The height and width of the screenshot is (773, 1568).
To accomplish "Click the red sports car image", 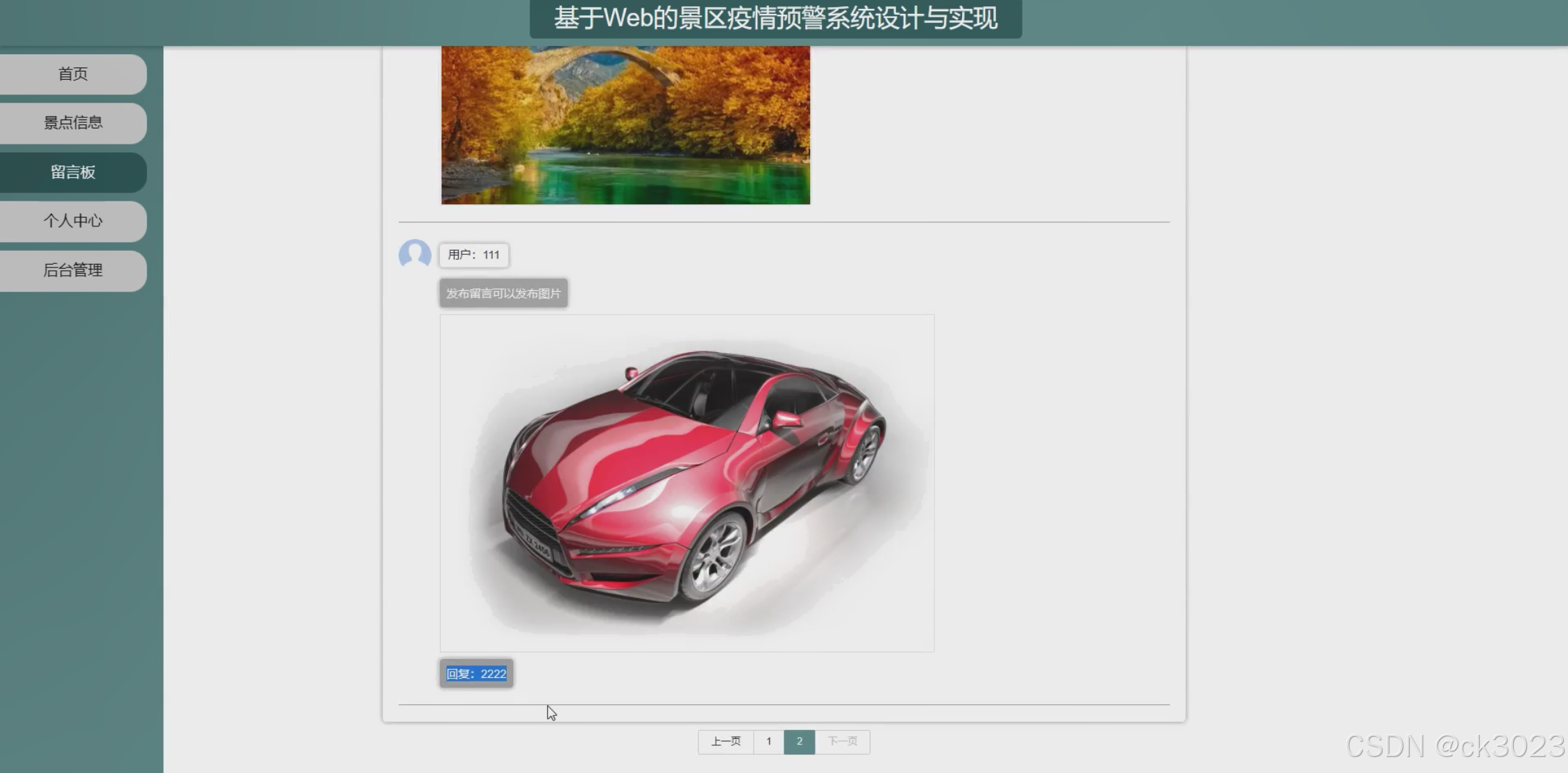I will (x=686, y=483).
